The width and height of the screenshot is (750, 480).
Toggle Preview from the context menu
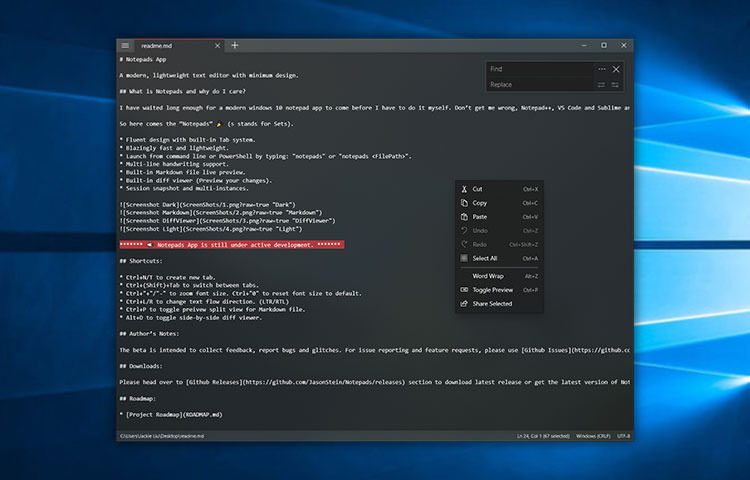click(x=492, y=290)
